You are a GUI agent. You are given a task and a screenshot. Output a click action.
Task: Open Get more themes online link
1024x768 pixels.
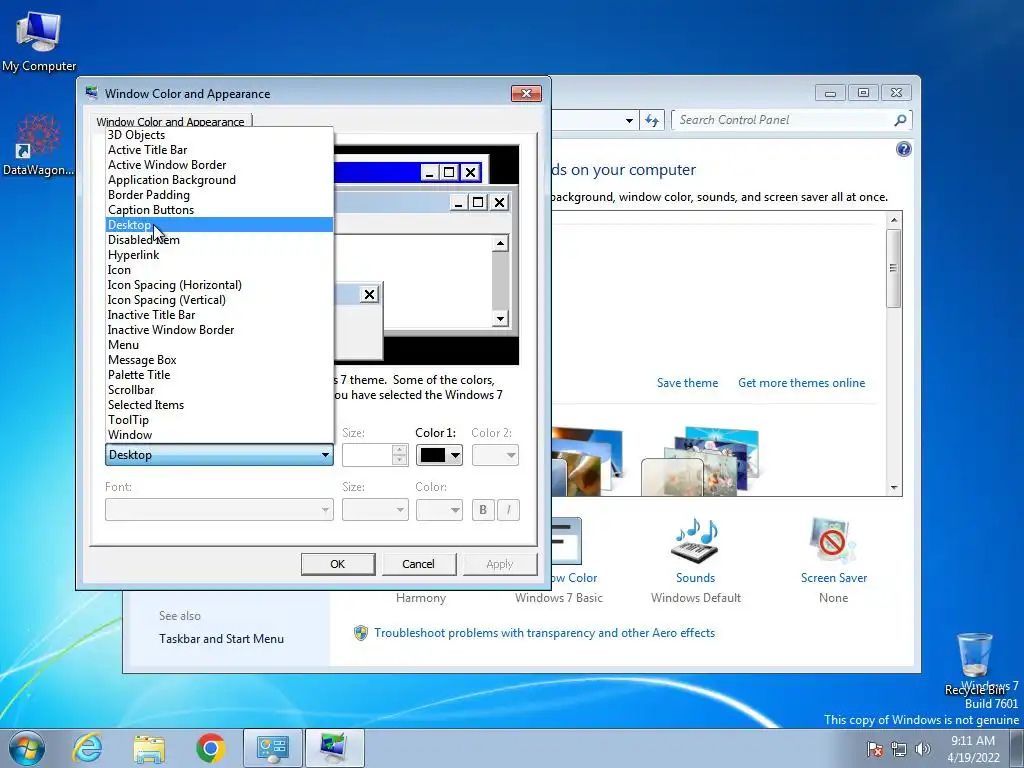click(x=801, y=383)
